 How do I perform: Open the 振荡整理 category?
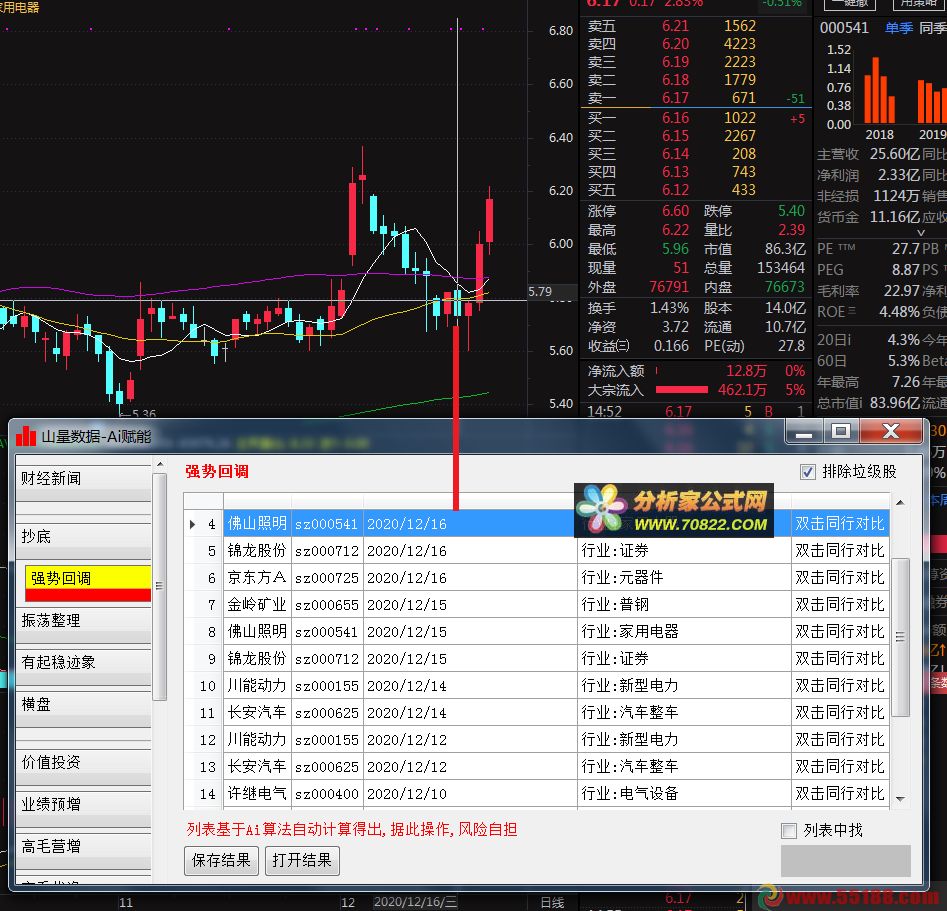pos(83,625)
